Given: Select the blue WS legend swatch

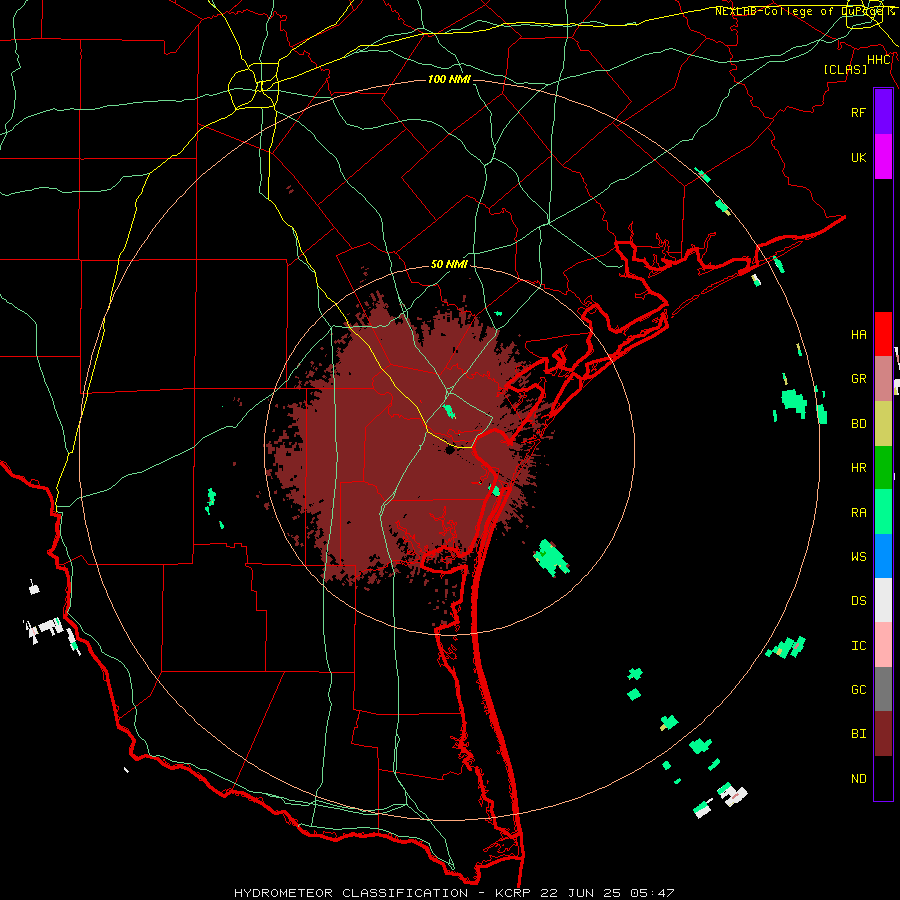Looking at the screenshot, I should click(883, 556).
